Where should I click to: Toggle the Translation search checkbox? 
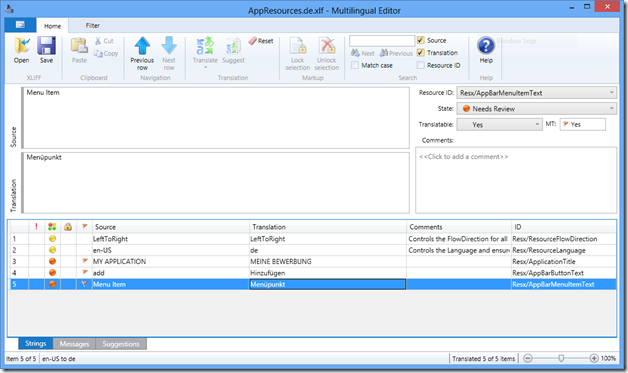pyautogui.click(x=421, y=52)
